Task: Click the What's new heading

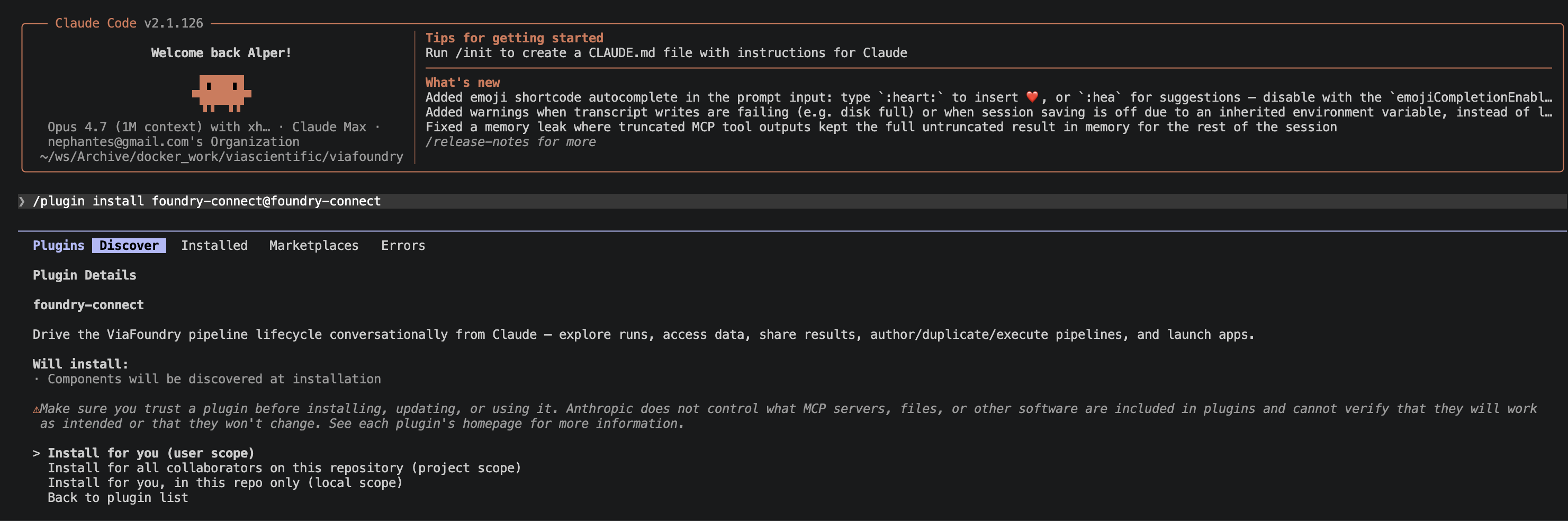Action: tap(463, 82)
